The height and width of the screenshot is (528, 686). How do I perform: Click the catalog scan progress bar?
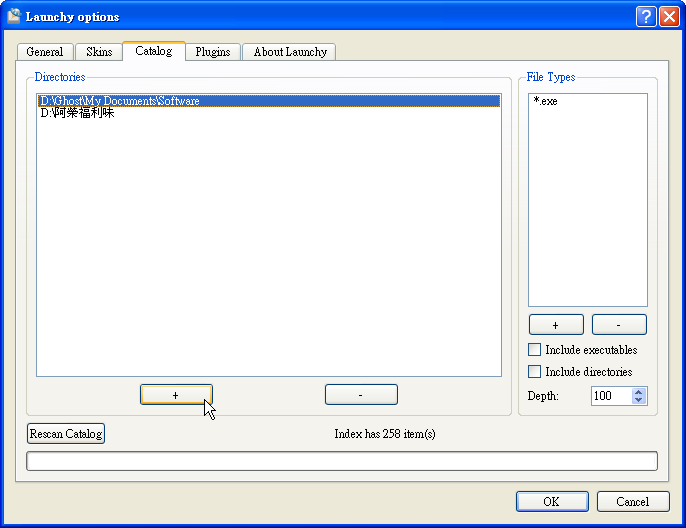(342, 461)
